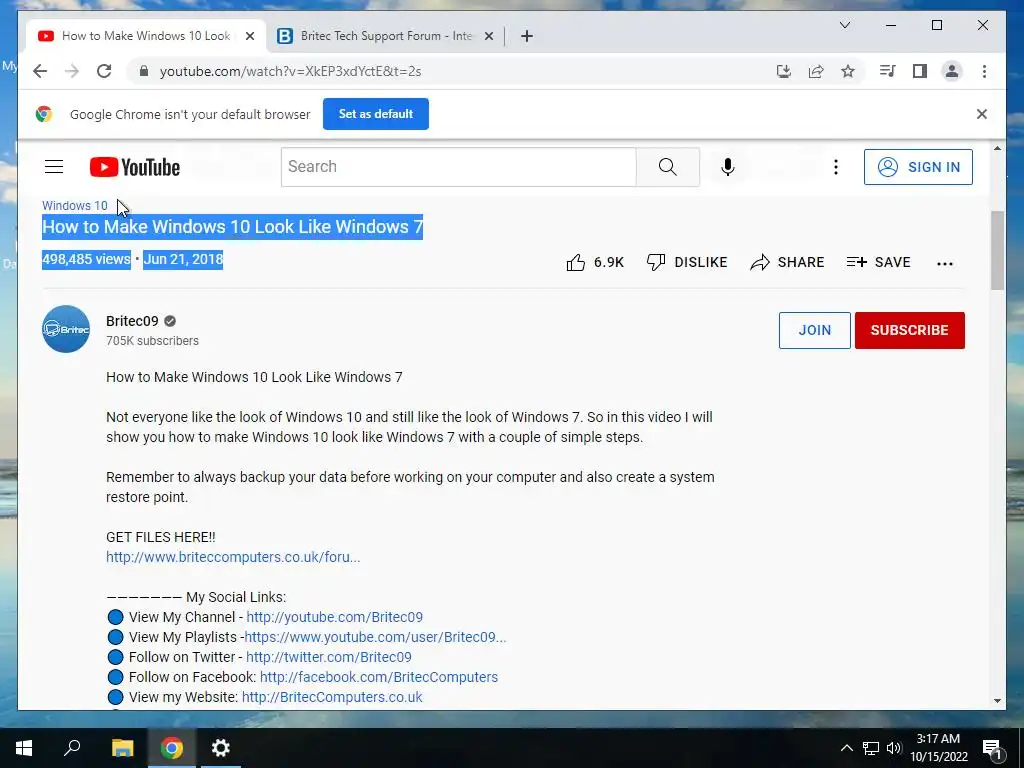Image resolution: width=1024 pixels, height=768 pixels.
Task: Share this page using the address bar share icon
Action: 816,71
